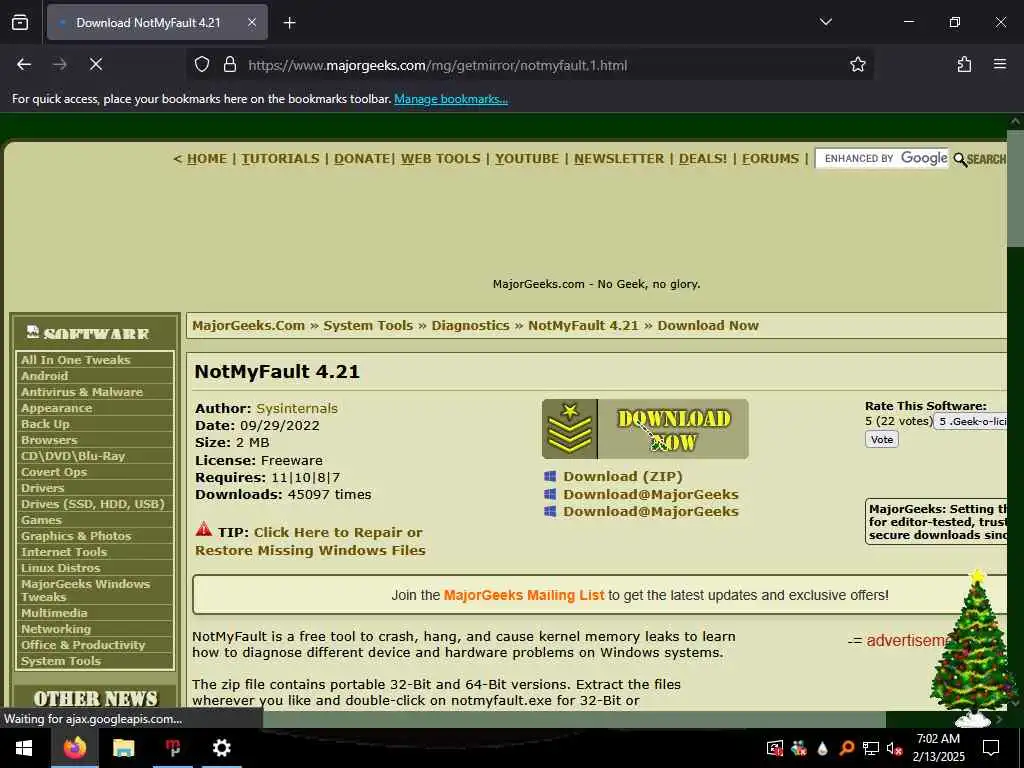Image resolution: width=1024 pixels, height=768 pixels.
Task: Click the first Download@MajorGeeks mirror link
Action: click(650, 494)
